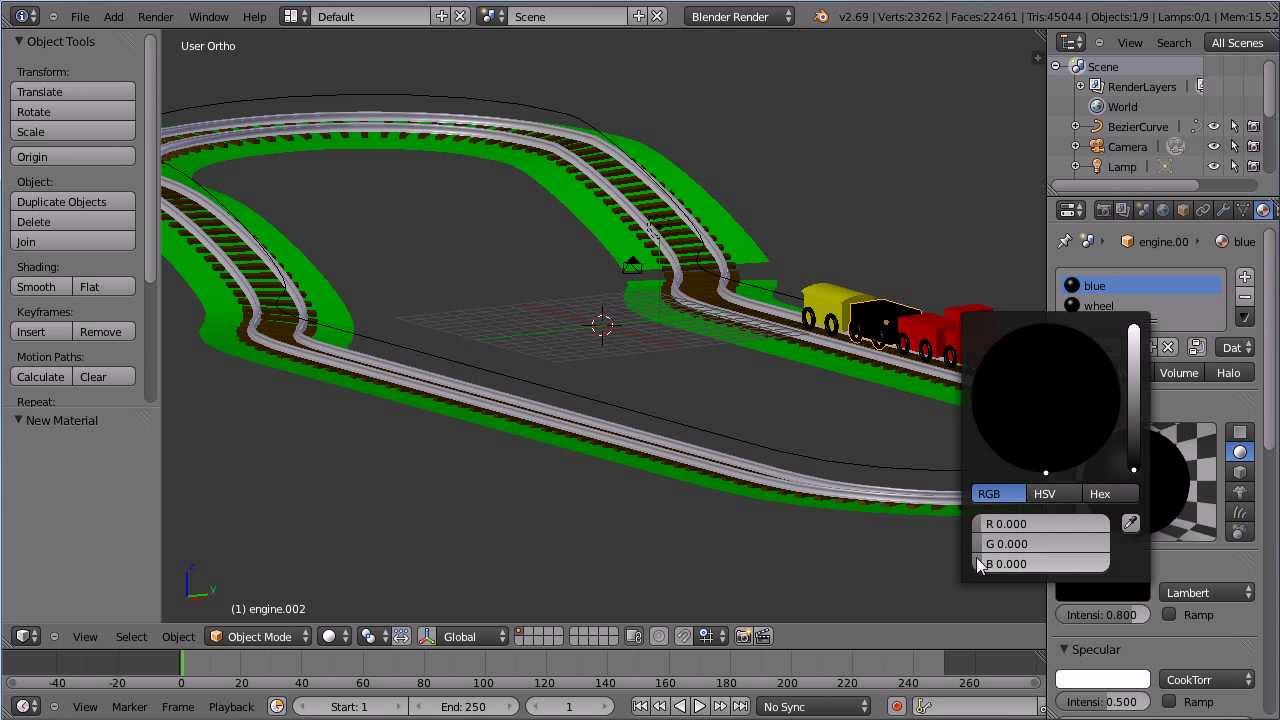The height and width of the screenshot is (720, 1280).
Task: Toggle Lamp visibility eye icon
Action: [1213, 167]
